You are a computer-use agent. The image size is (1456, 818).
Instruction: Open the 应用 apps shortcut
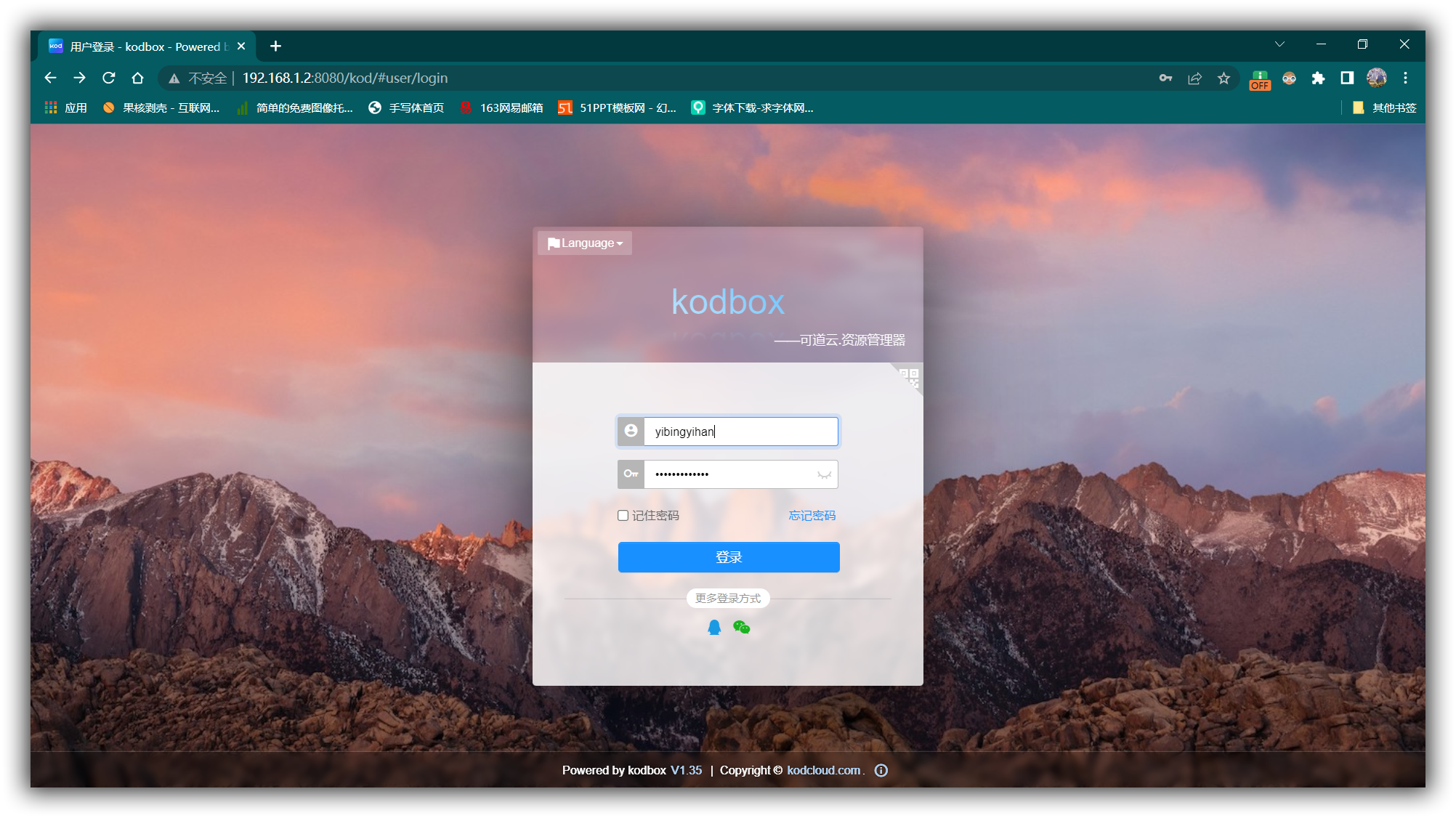point(65,108)
